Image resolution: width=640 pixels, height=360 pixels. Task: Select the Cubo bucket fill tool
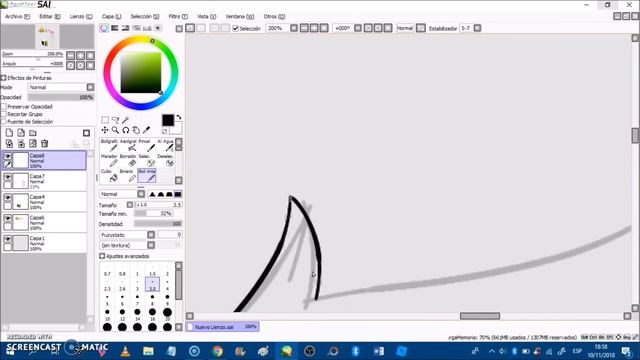[109, 176]
